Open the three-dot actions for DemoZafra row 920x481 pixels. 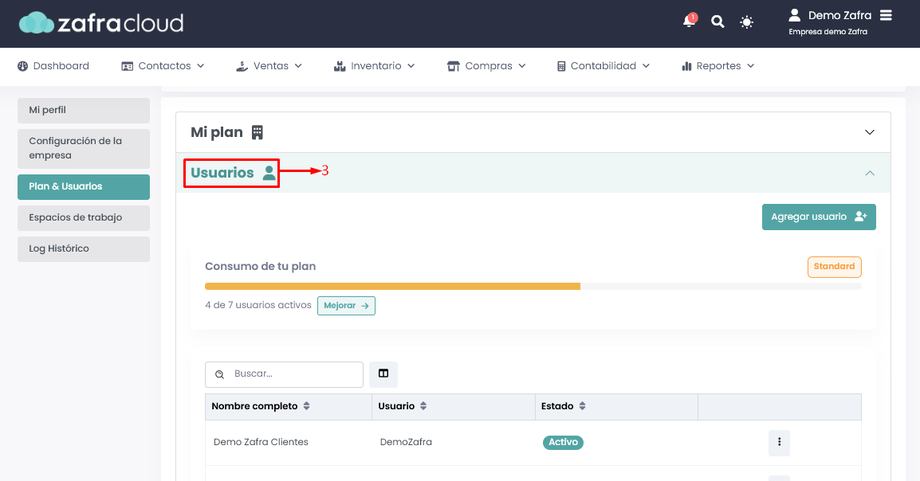(x=779, y=442)
